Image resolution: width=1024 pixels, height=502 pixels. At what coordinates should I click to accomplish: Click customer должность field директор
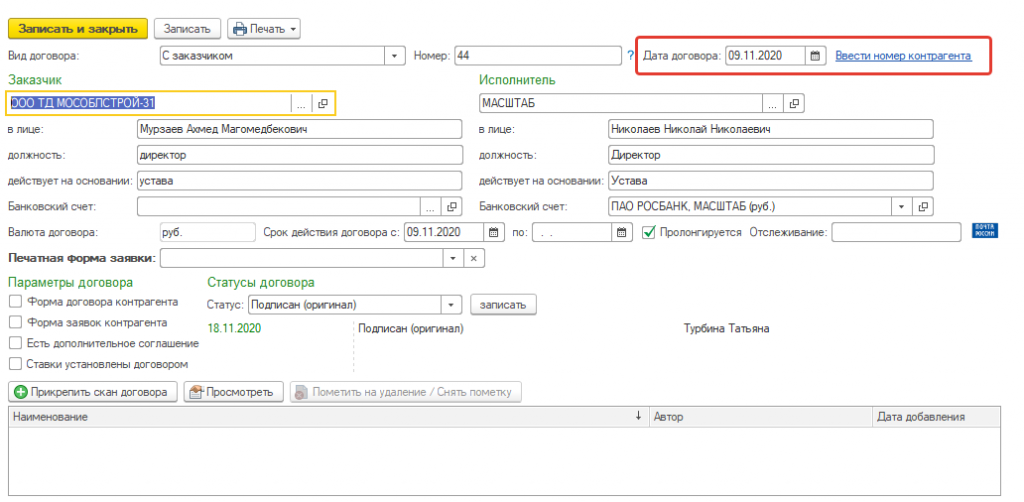[x=300, y=155]
